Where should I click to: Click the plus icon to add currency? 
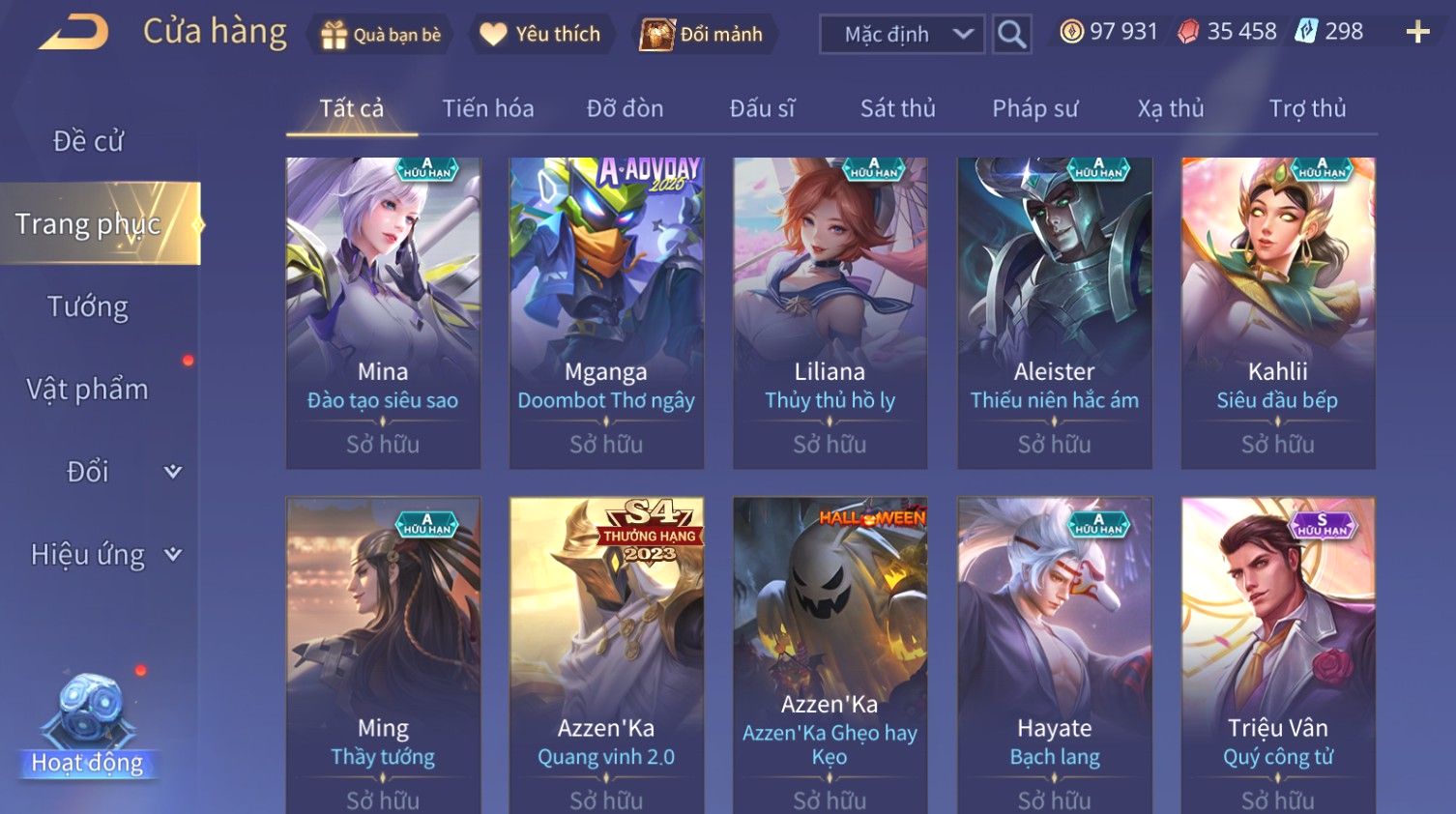[x=1417, y=33]
